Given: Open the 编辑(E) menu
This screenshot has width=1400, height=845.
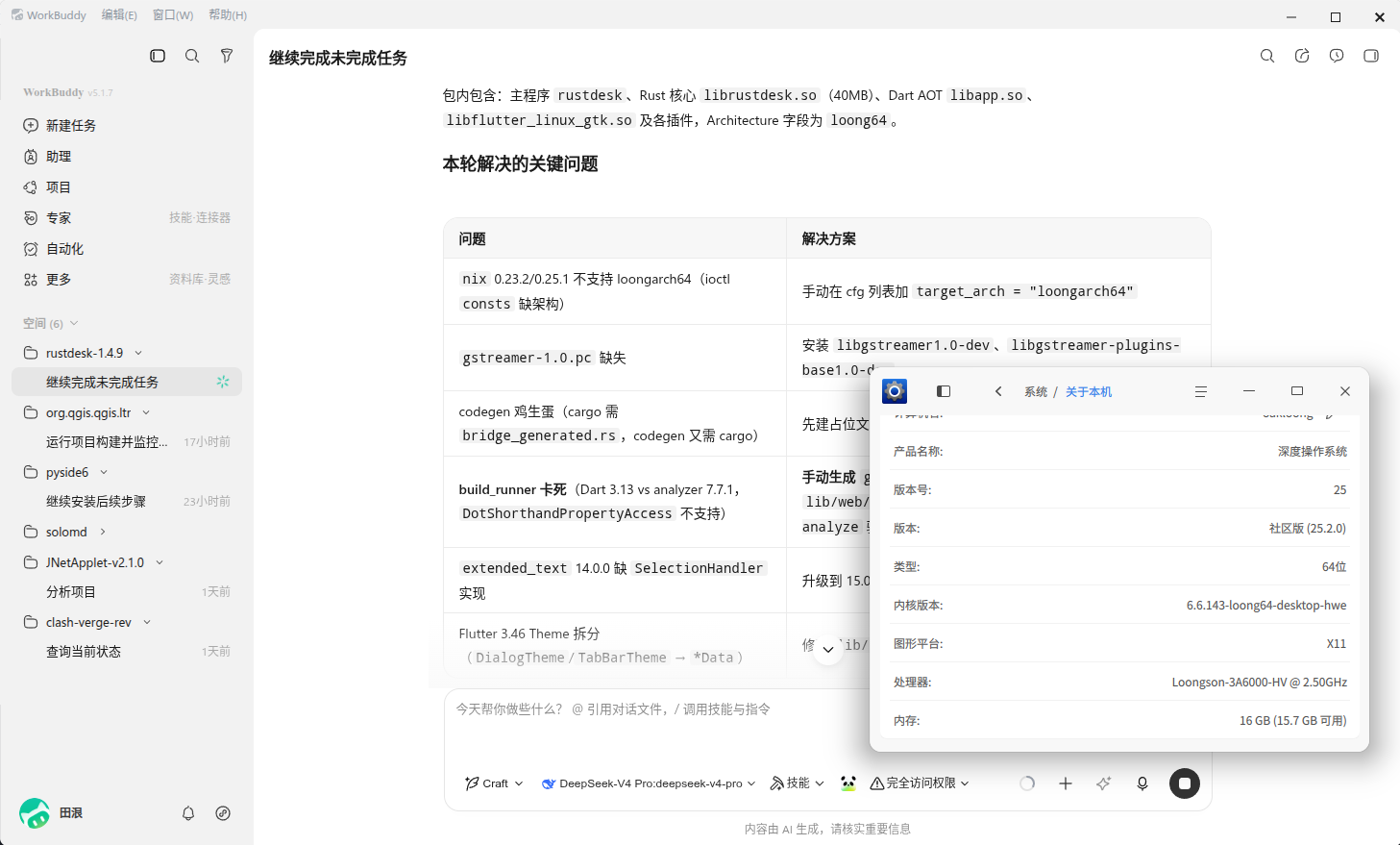Looking at the screenshot, I should click(x=119, y=15).
